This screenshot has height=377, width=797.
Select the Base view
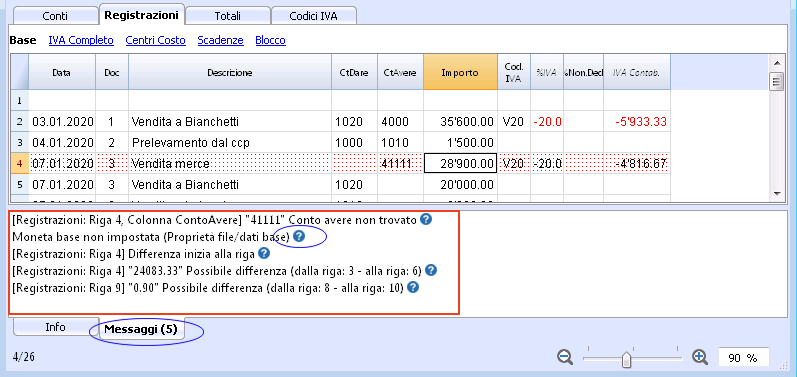point(23,40)
